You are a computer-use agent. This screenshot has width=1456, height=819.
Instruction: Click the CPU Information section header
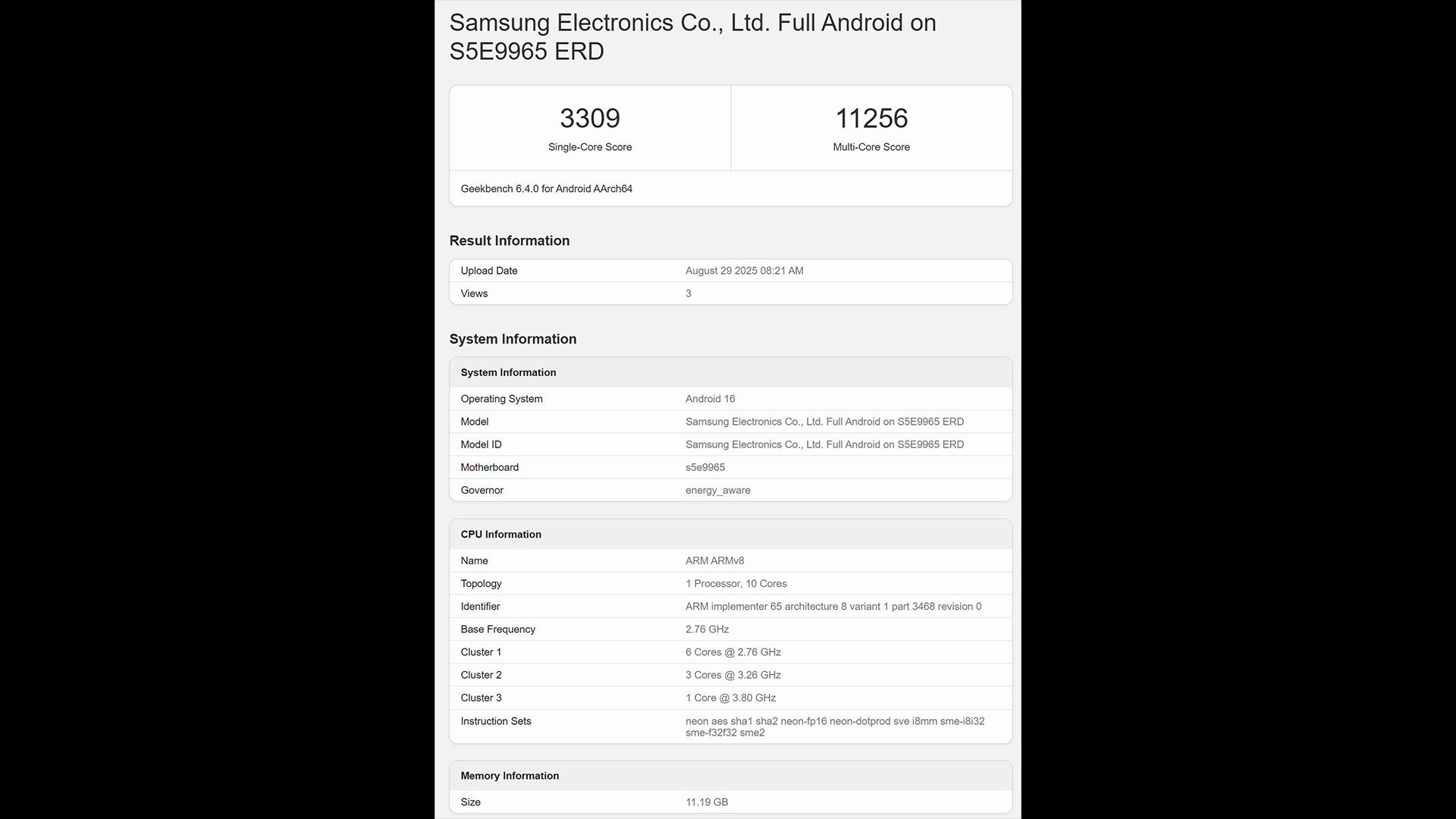(x=500, y=535)
